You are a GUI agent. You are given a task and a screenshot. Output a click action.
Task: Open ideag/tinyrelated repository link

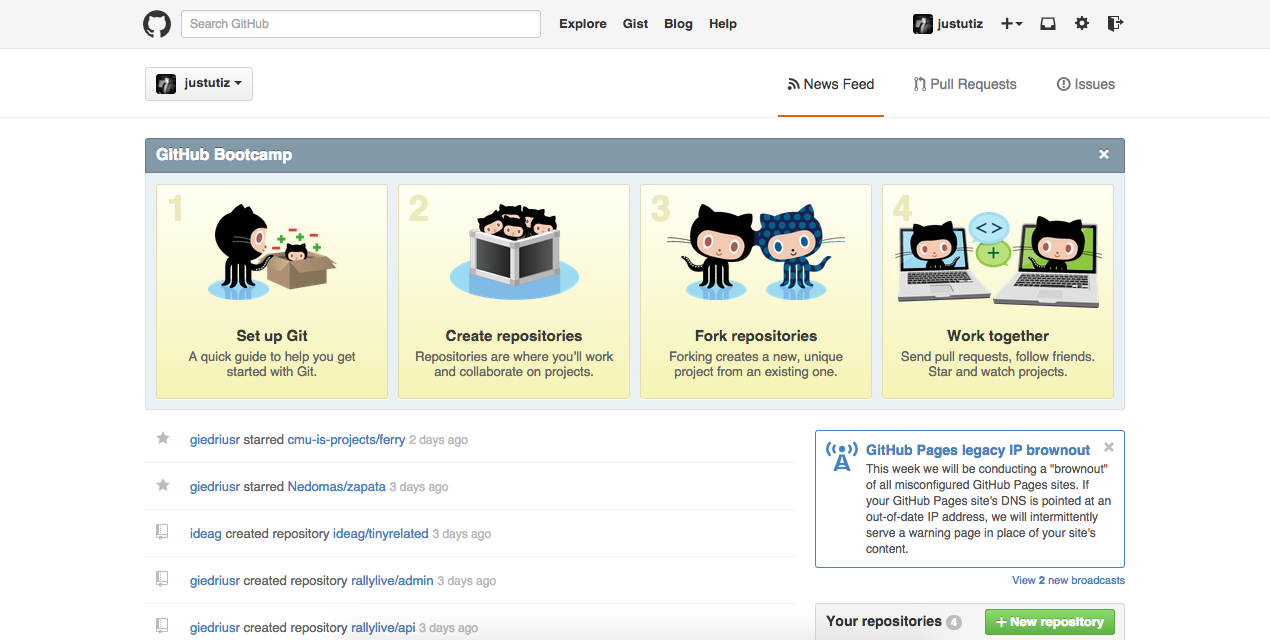pyautogui.click(x=381, y=534)
